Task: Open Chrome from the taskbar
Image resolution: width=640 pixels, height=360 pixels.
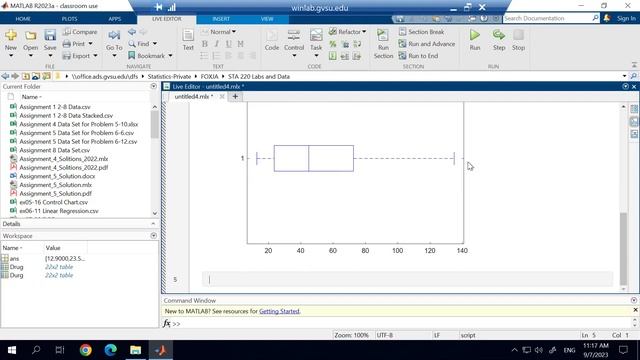Action: pyautogui.click(x=86, y=350)
